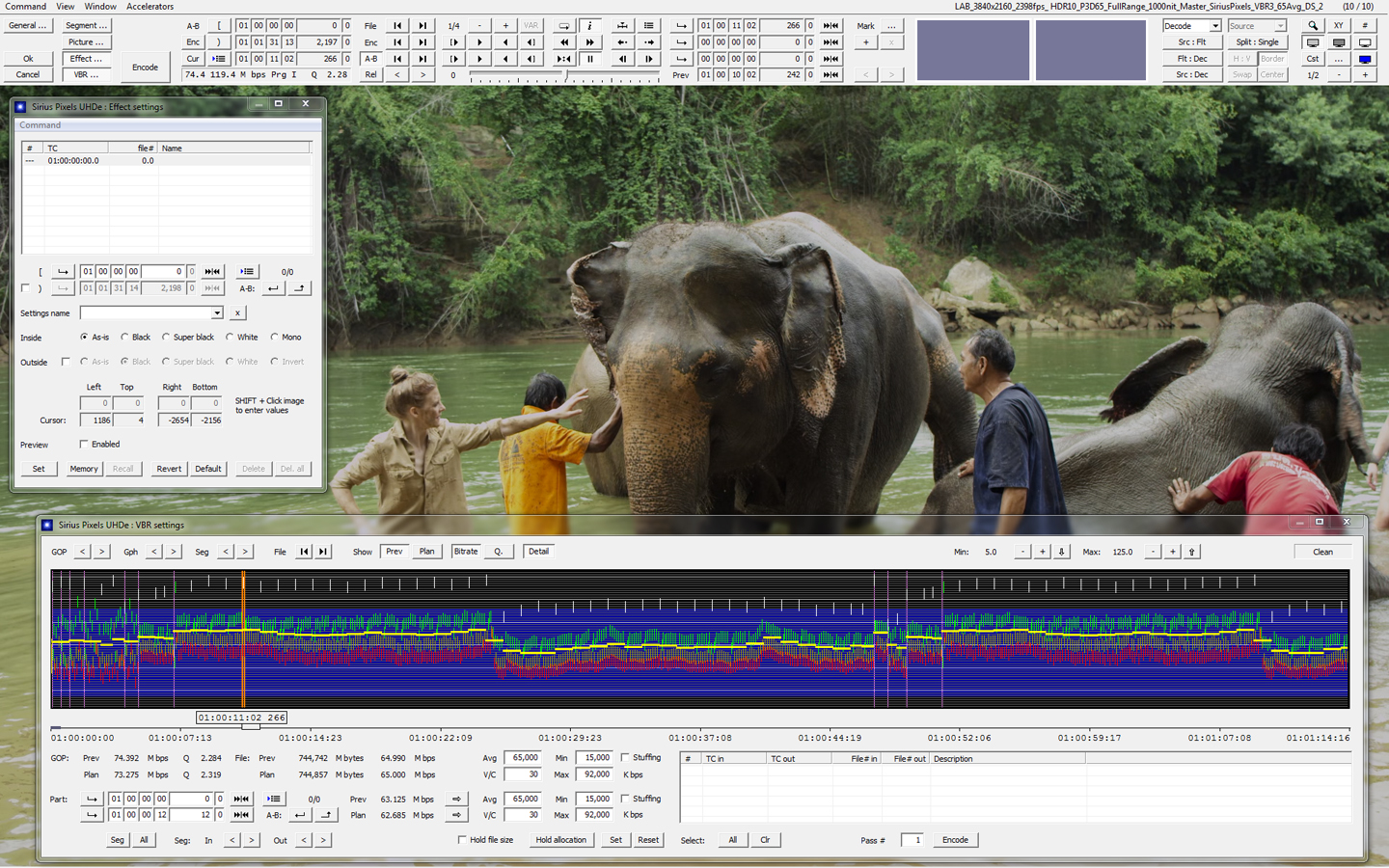This screenshot has height=868, width=1389.
Task: Click the list icon next to Cur button
Action: (x=219, y=59)
